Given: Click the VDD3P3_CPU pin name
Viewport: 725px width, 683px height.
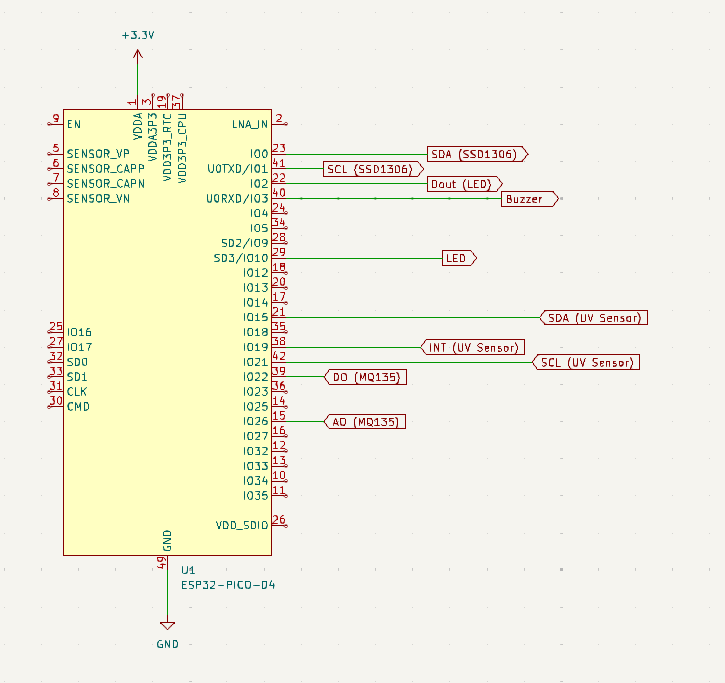Looking at the screenshot, I should pos(182,148).
